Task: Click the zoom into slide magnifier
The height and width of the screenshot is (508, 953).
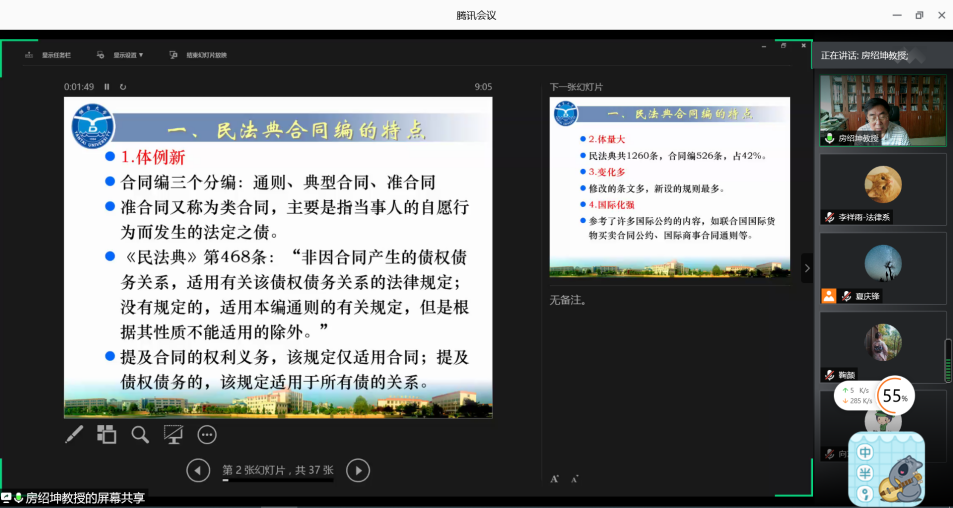Action: [140, 434]
